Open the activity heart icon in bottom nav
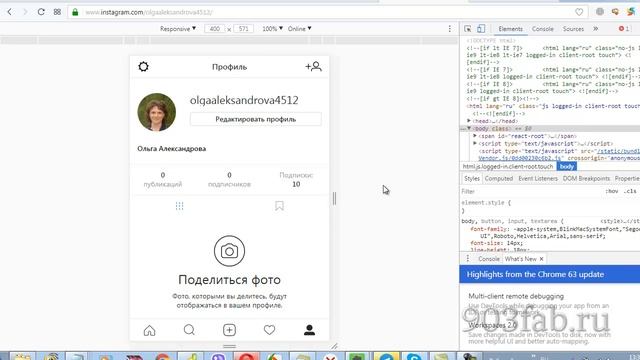 (x=269, y=329)
